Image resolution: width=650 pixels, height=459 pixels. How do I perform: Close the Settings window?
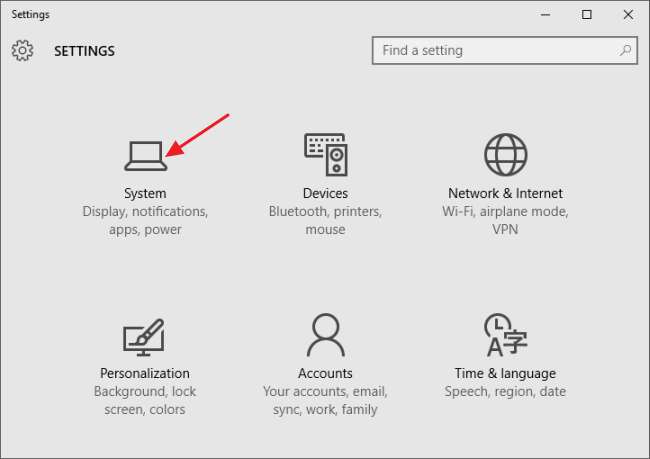coord(628,15)
